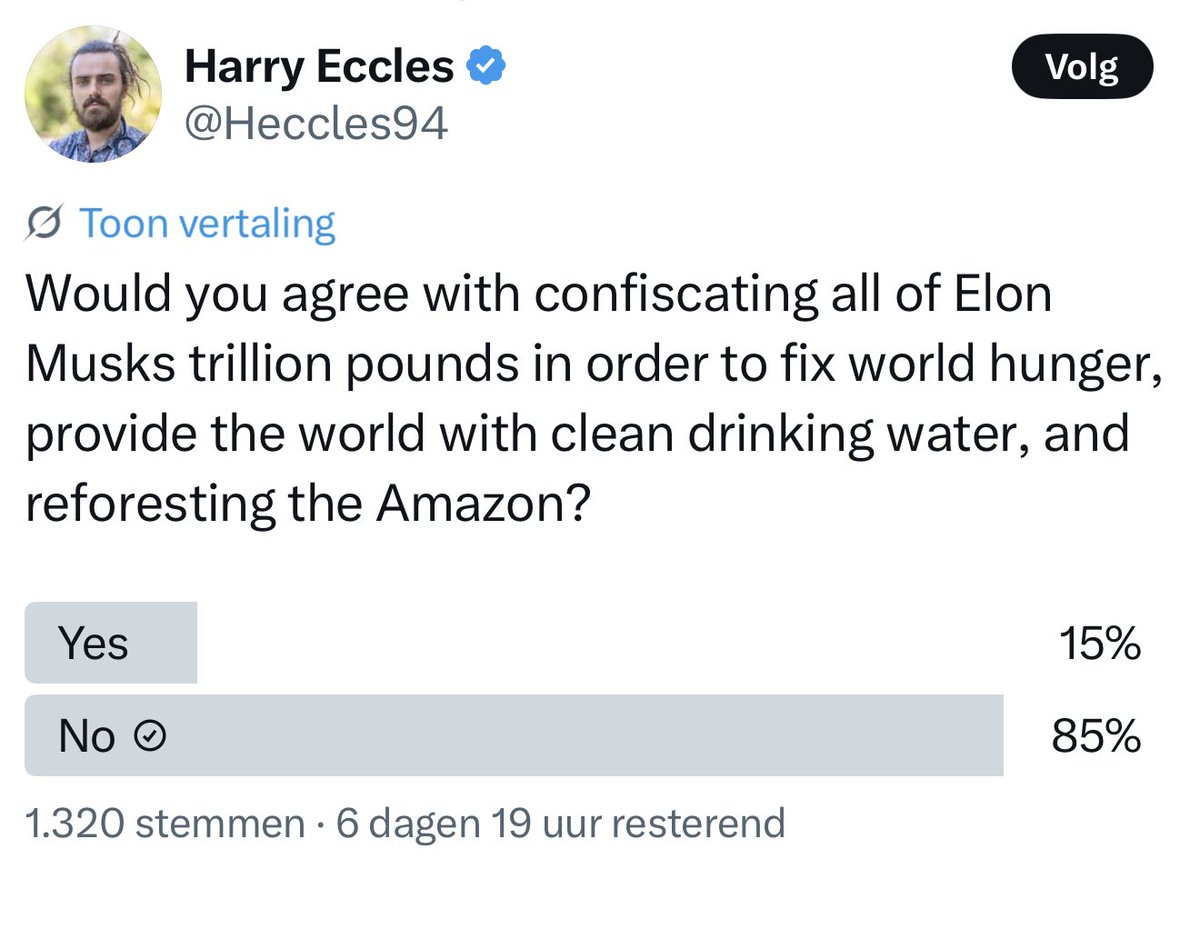The height and width of the screenshot is (939, 1200).
Task: Click the No label text
Action: (x=88, y=737)
